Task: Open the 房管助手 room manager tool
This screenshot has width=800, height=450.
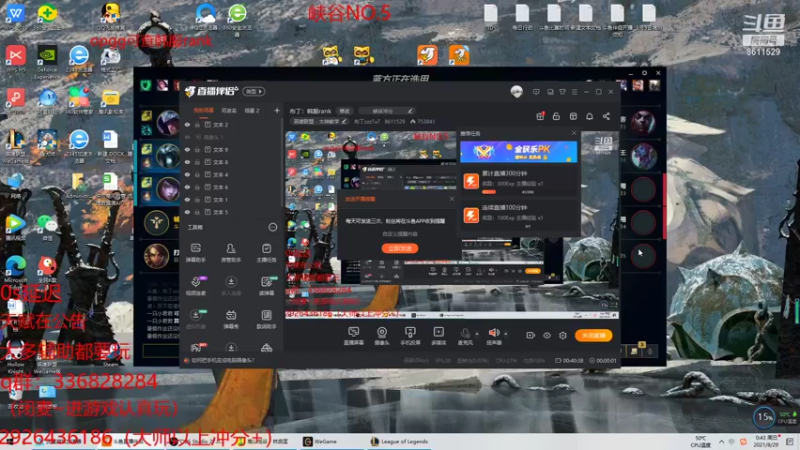Action: click(231, 253)
